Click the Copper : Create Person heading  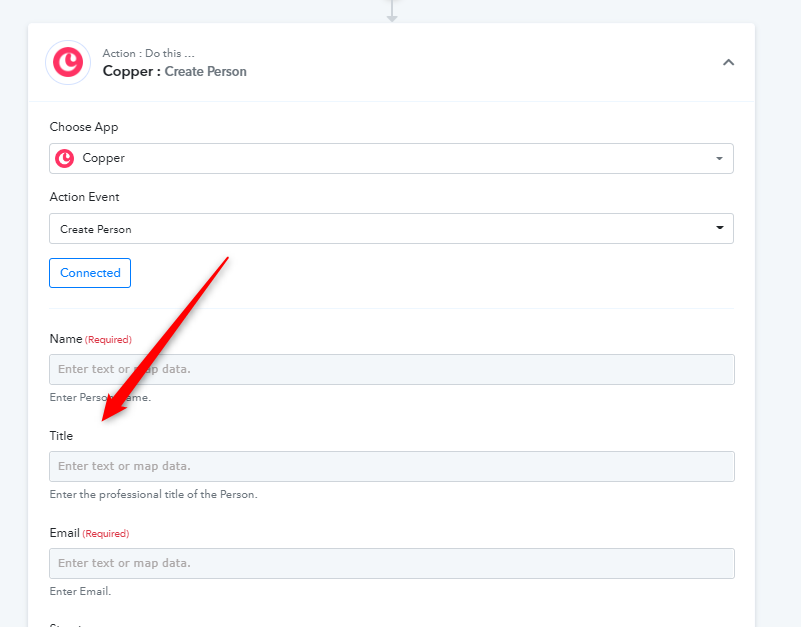(175, 72)
